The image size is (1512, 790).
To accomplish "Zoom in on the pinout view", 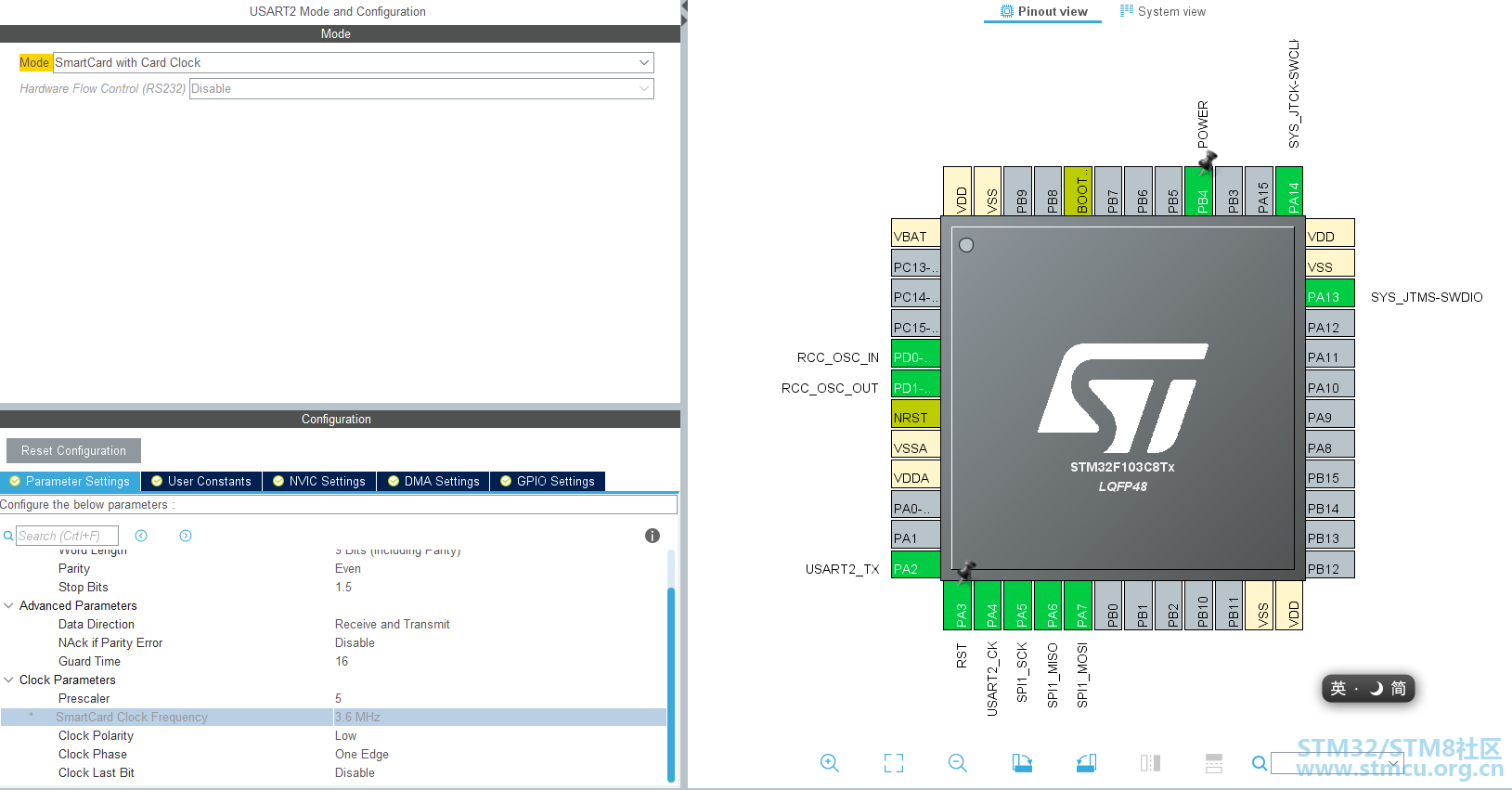I will [830, 763].
